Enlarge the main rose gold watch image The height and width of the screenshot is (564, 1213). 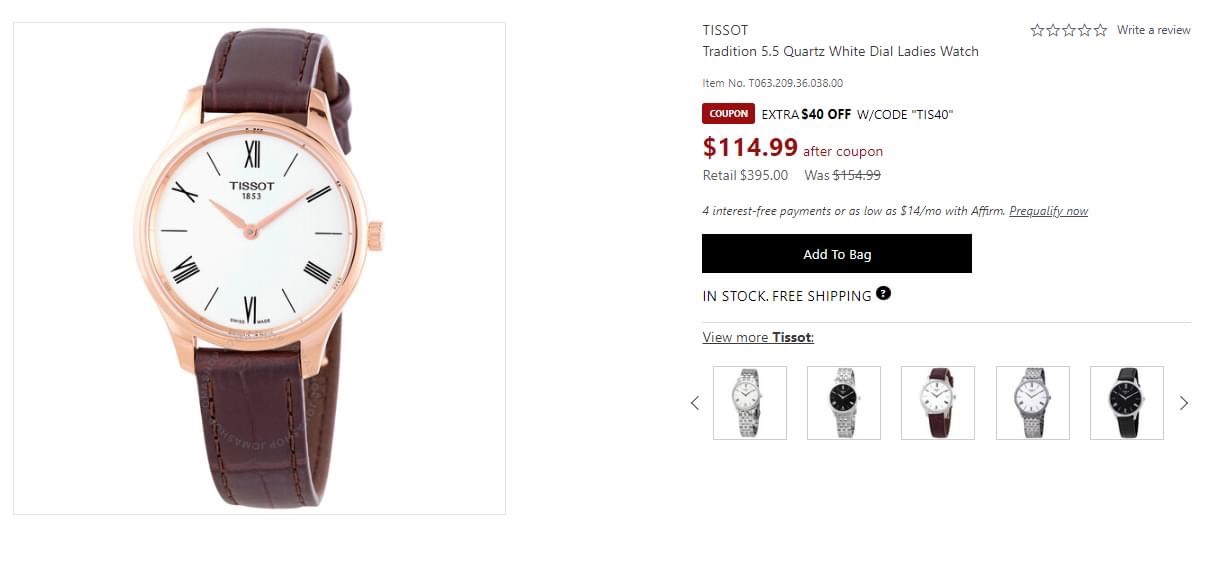click(x=259, y=268)
